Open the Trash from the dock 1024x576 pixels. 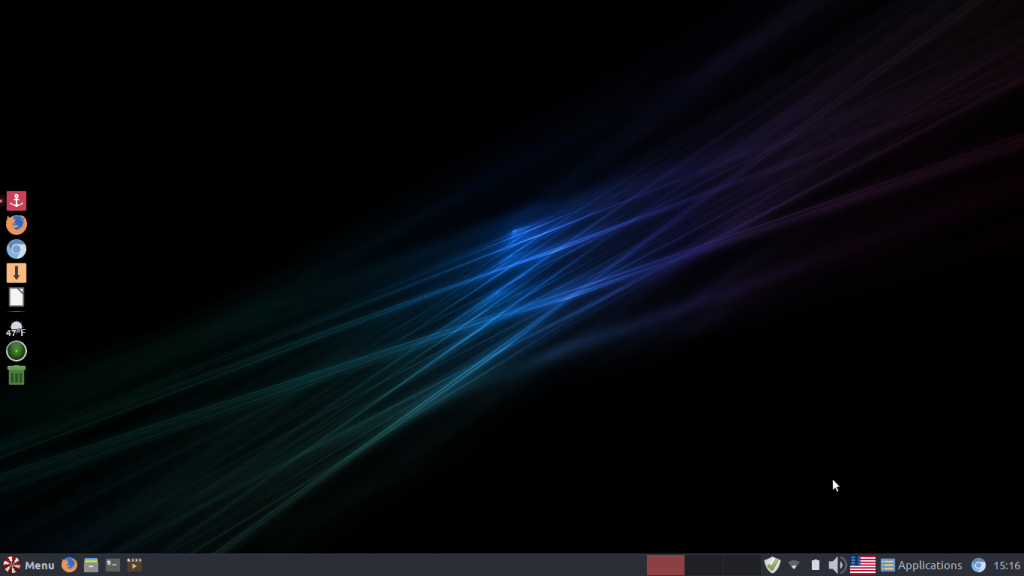[16, 376]
